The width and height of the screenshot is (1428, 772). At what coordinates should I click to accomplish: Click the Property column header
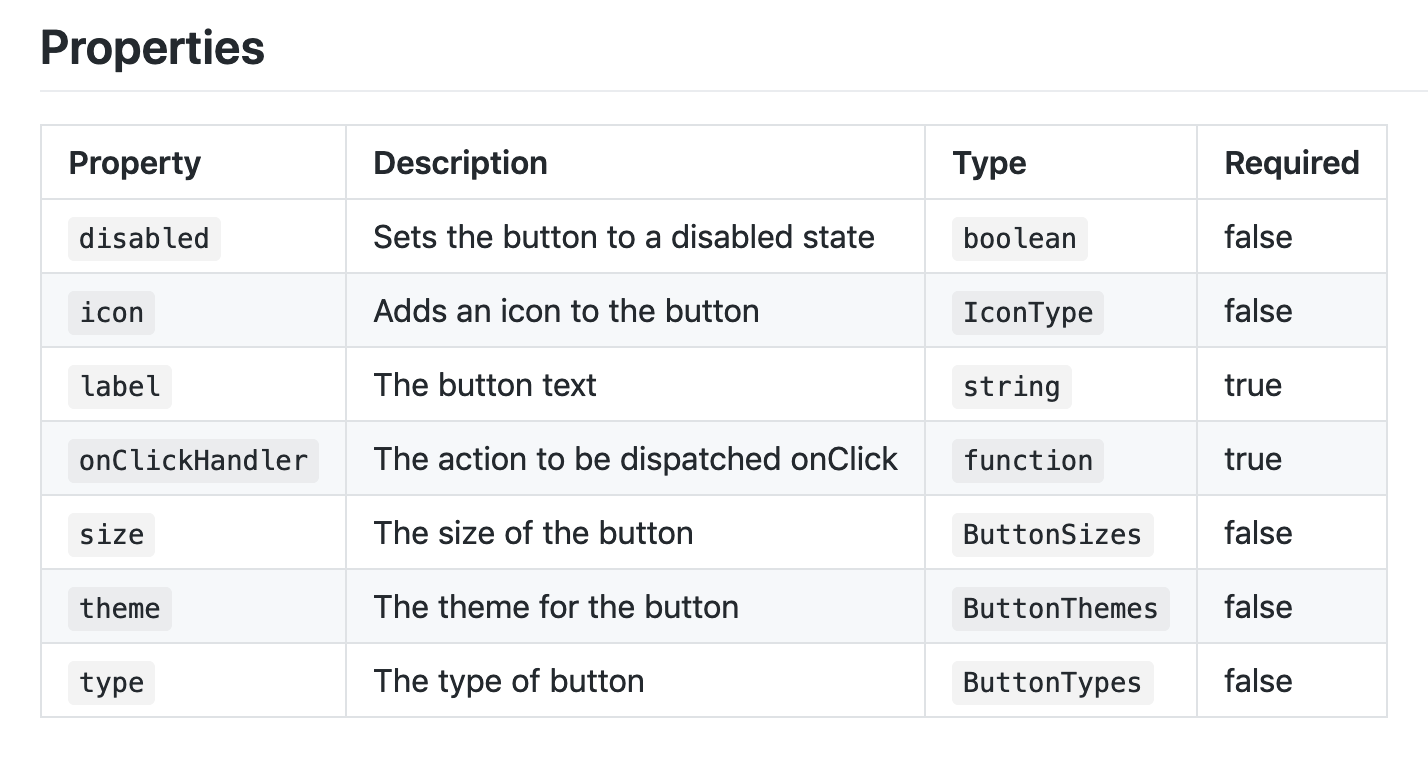134,163
